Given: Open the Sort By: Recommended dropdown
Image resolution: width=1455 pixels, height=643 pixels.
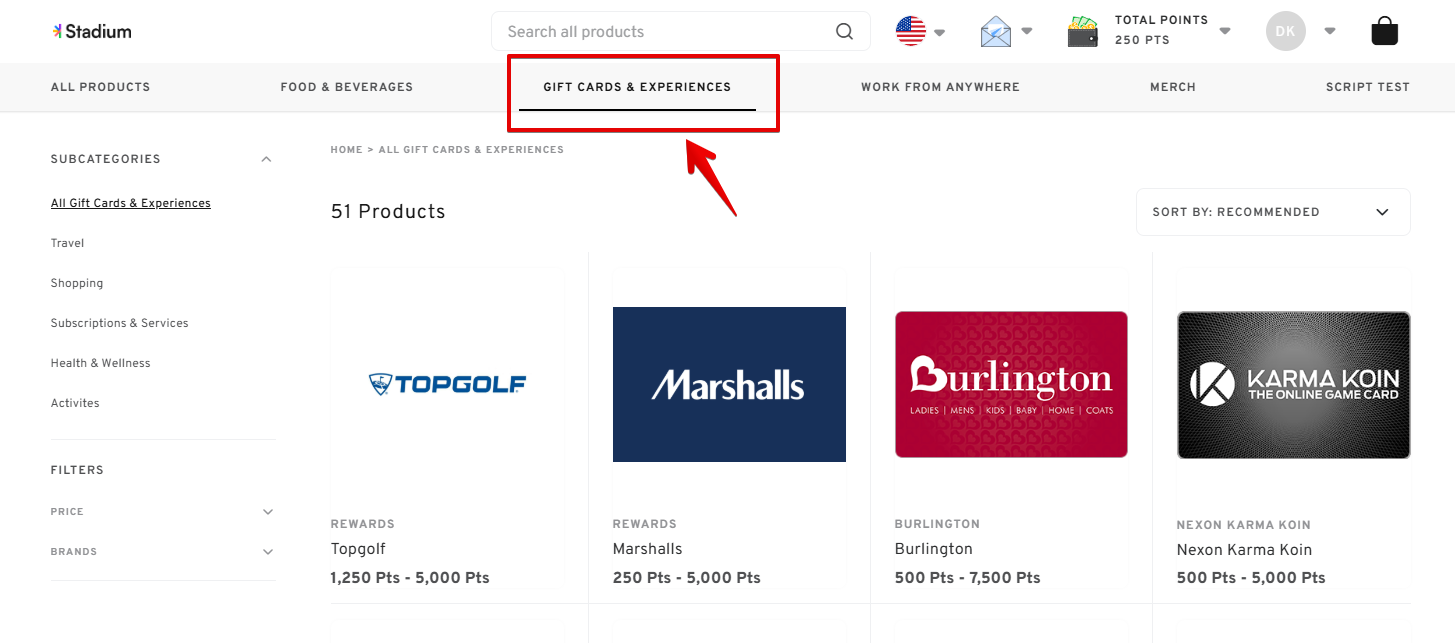Looking at the screenshot, I should coord(1273,212).
